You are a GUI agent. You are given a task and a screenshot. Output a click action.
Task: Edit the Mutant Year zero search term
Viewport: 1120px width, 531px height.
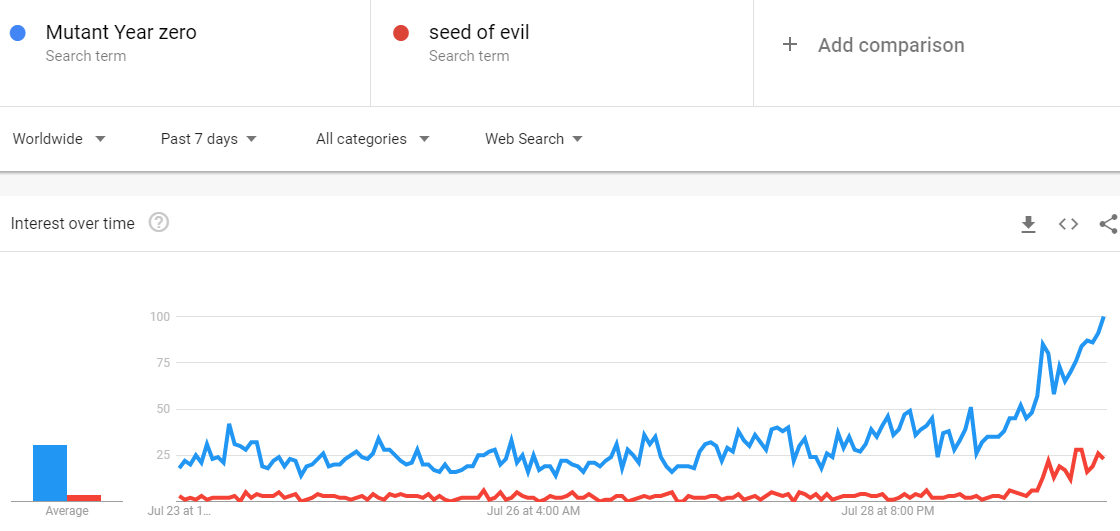pyautogui.click(x=121, y=32)
